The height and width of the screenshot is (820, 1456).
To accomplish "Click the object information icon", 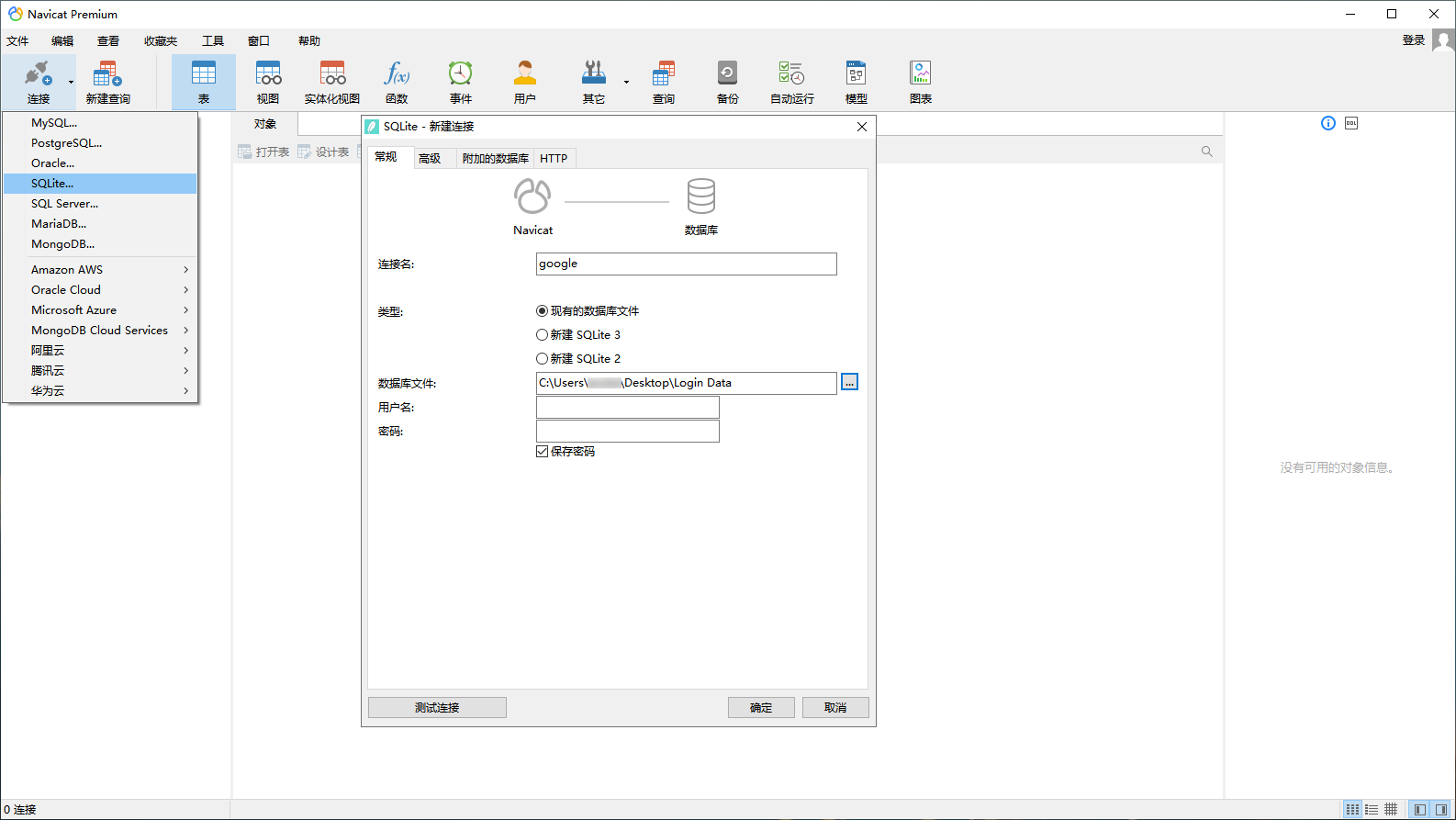I will click(x=1328, y=123).
